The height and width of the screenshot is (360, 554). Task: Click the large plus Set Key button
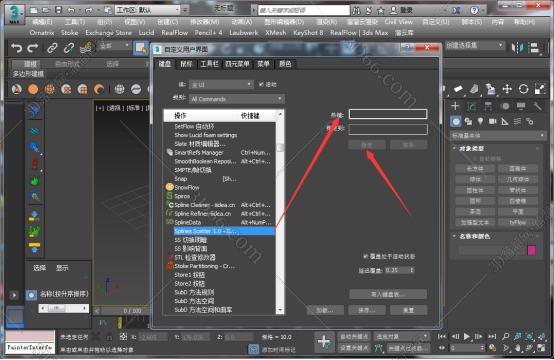(x=324, y=342)
